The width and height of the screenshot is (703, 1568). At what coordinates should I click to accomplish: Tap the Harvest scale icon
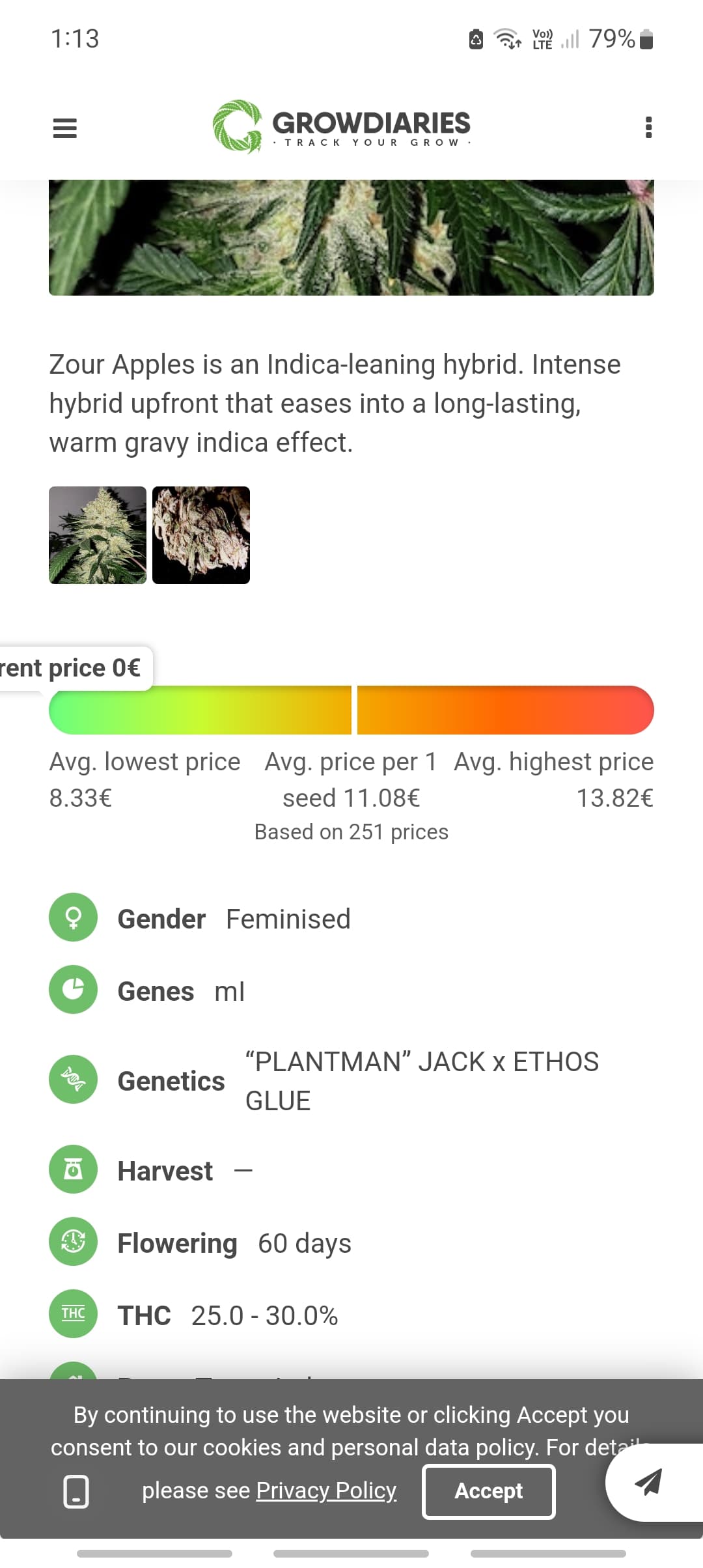(74, 1169)
